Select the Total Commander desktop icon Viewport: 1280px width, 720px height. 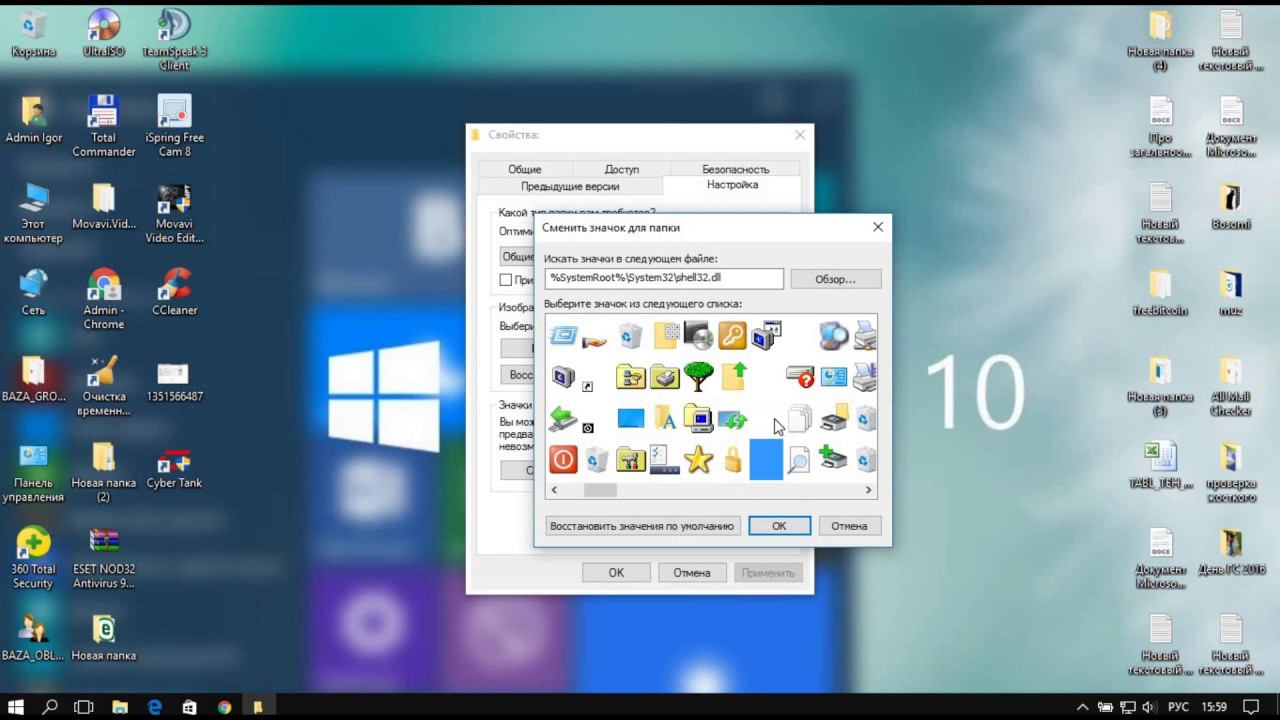coord(104,126)
